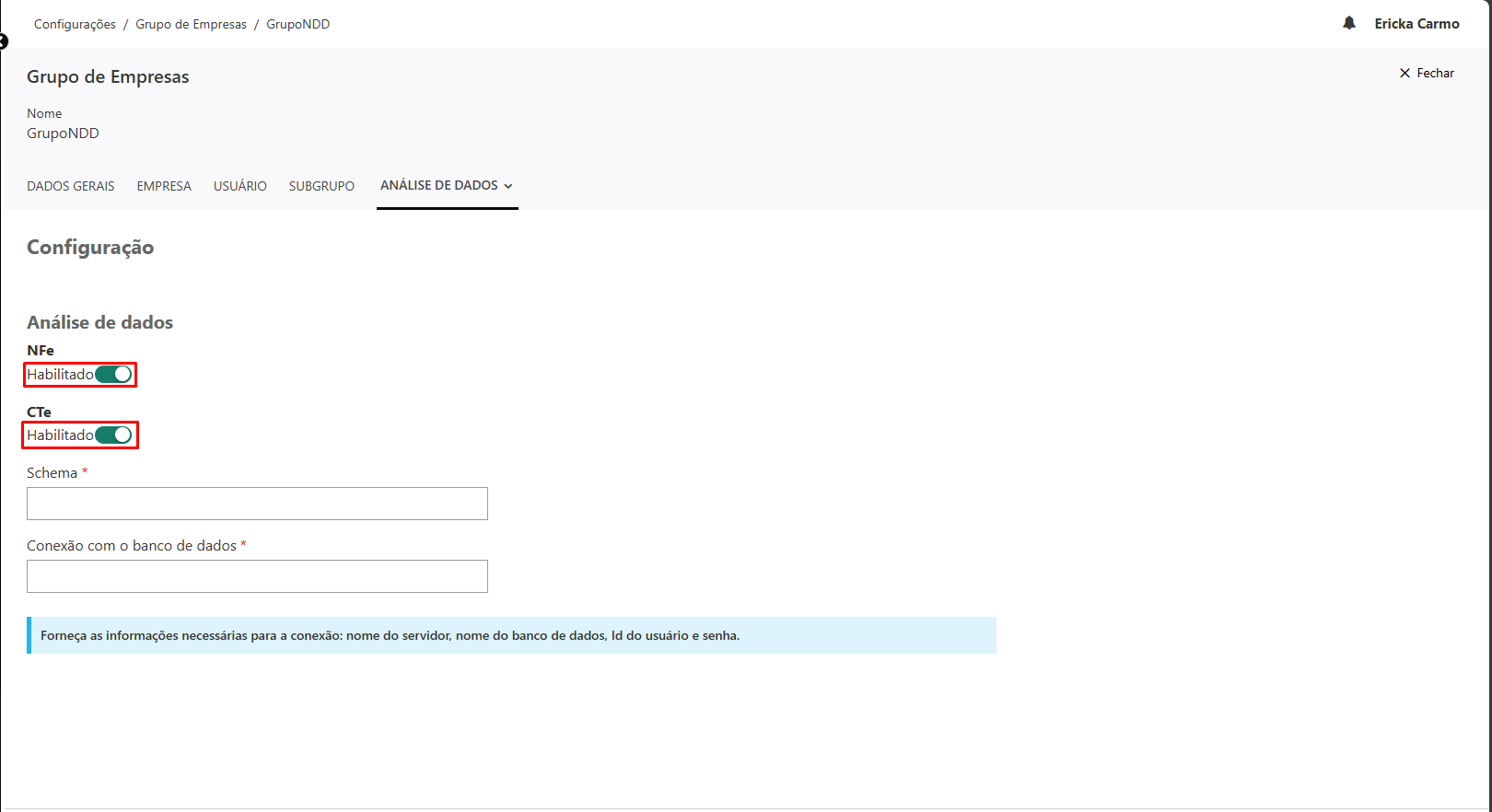The width and height of the screenshot is (1492, 812).
Task: Go to the Usuário tab
Action: (x=240, y=186)
